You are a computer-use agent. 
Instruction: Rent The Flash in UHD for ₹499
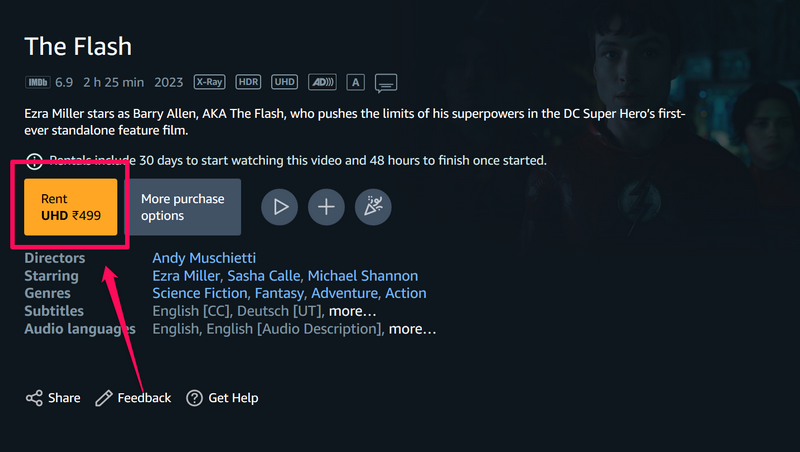pyautogui.click(x=71, y=207)
